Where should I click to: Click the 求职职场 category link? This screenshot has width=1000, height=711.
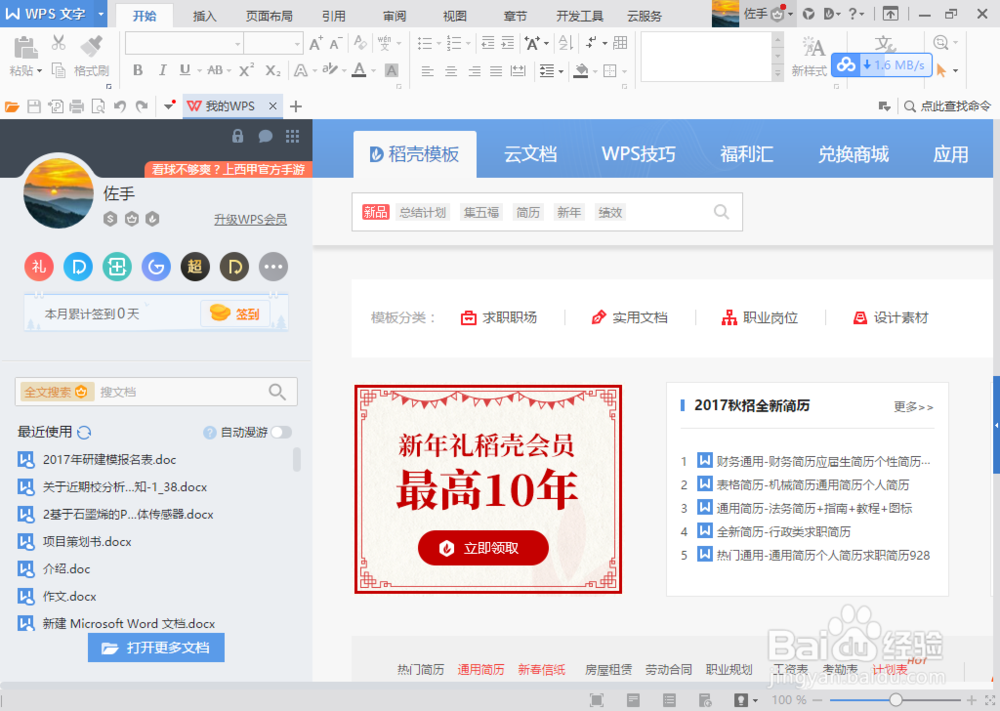click(499, 318)
